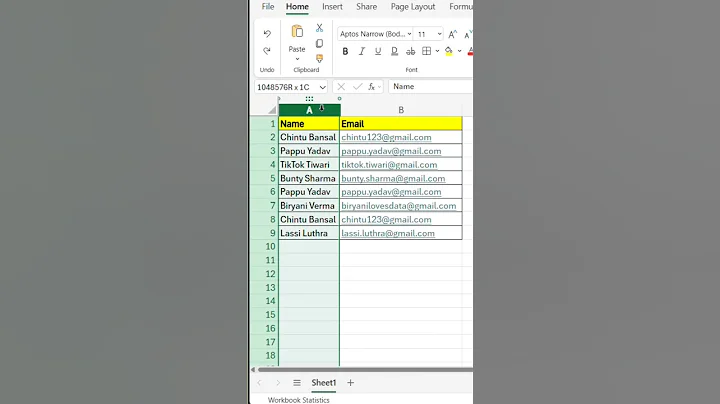Open the biryanilovesdata@gmail.com link
Viewport: 720px width, 404px height.
coord(399,206)
